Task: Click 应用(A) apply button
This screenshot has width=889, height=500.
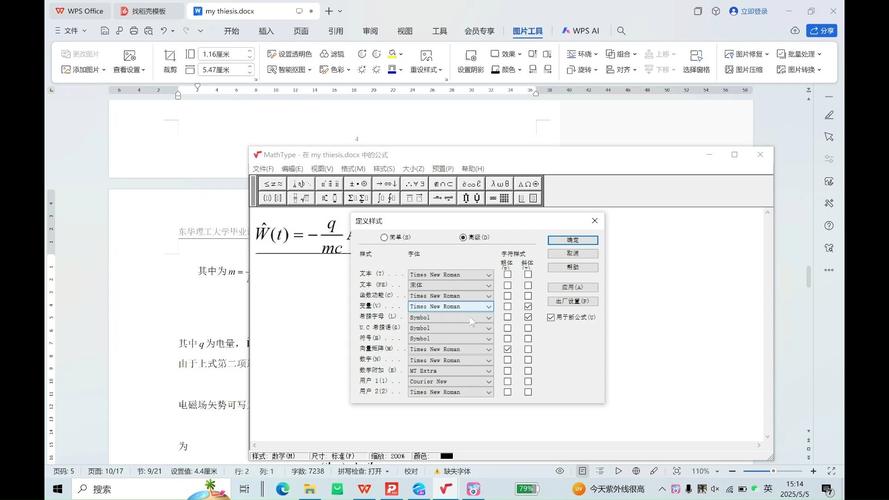Action: (573, 287)
